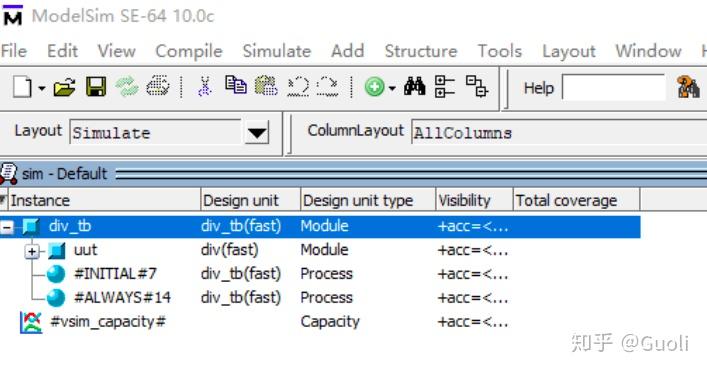Click the Redo toolbar icon
Image resolution: width=707 pixels, height=371 pixels.
pyautogui.click(x=327, y=87)
